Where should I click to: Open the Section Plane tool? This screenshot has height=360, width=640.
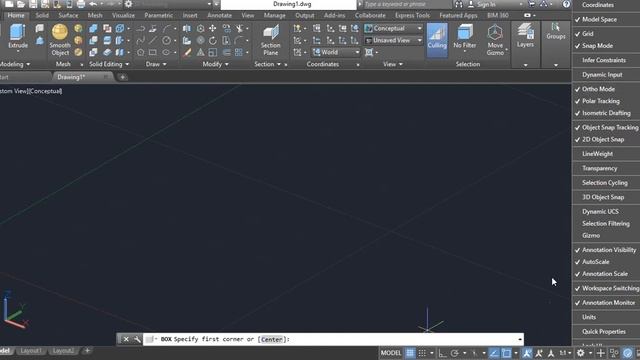pyautogui.click(x=271, y=39)
